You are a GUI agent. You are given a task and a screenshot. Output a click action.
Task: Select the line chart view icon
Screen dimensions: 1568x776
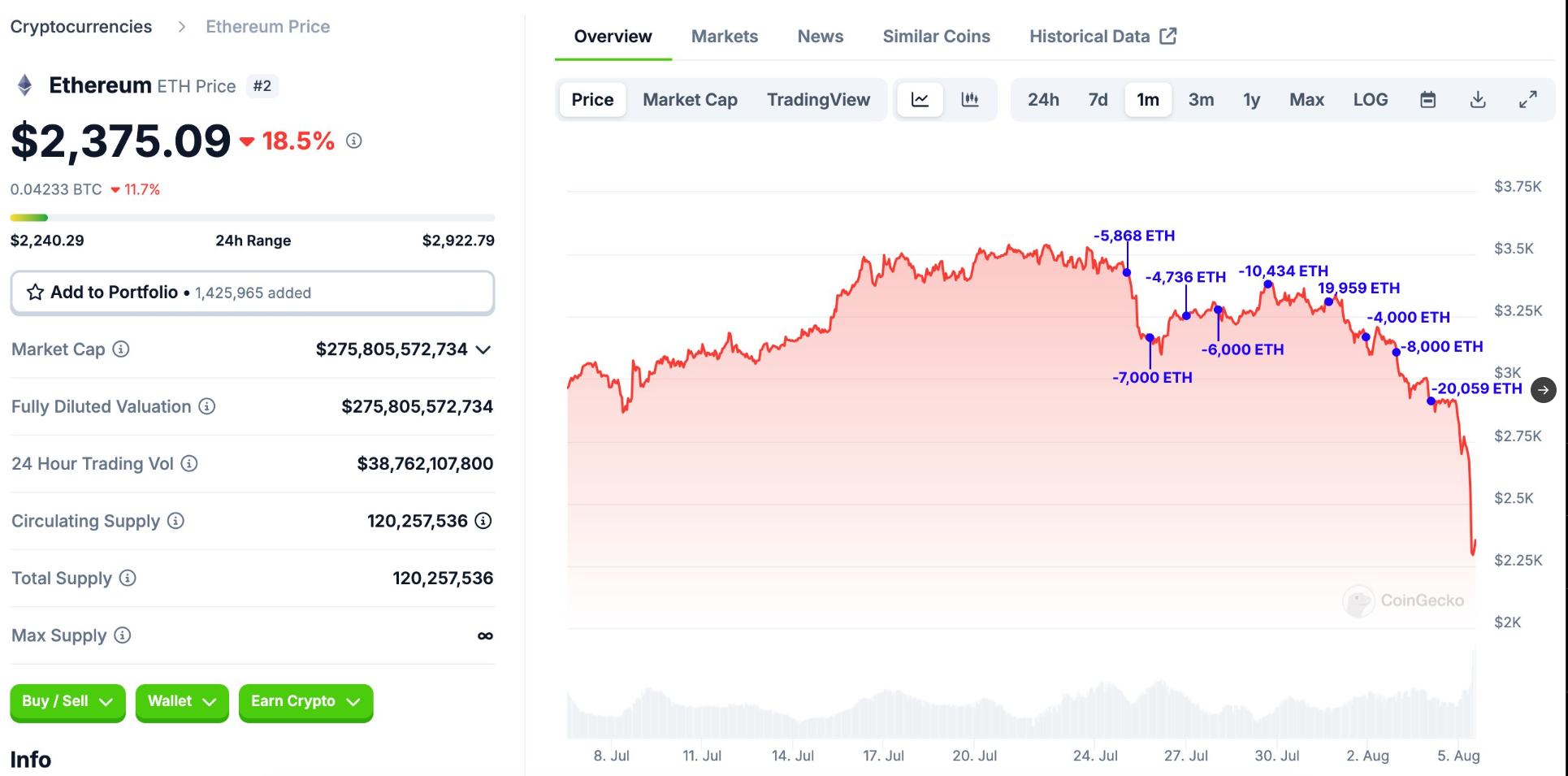tap(919, 99)
